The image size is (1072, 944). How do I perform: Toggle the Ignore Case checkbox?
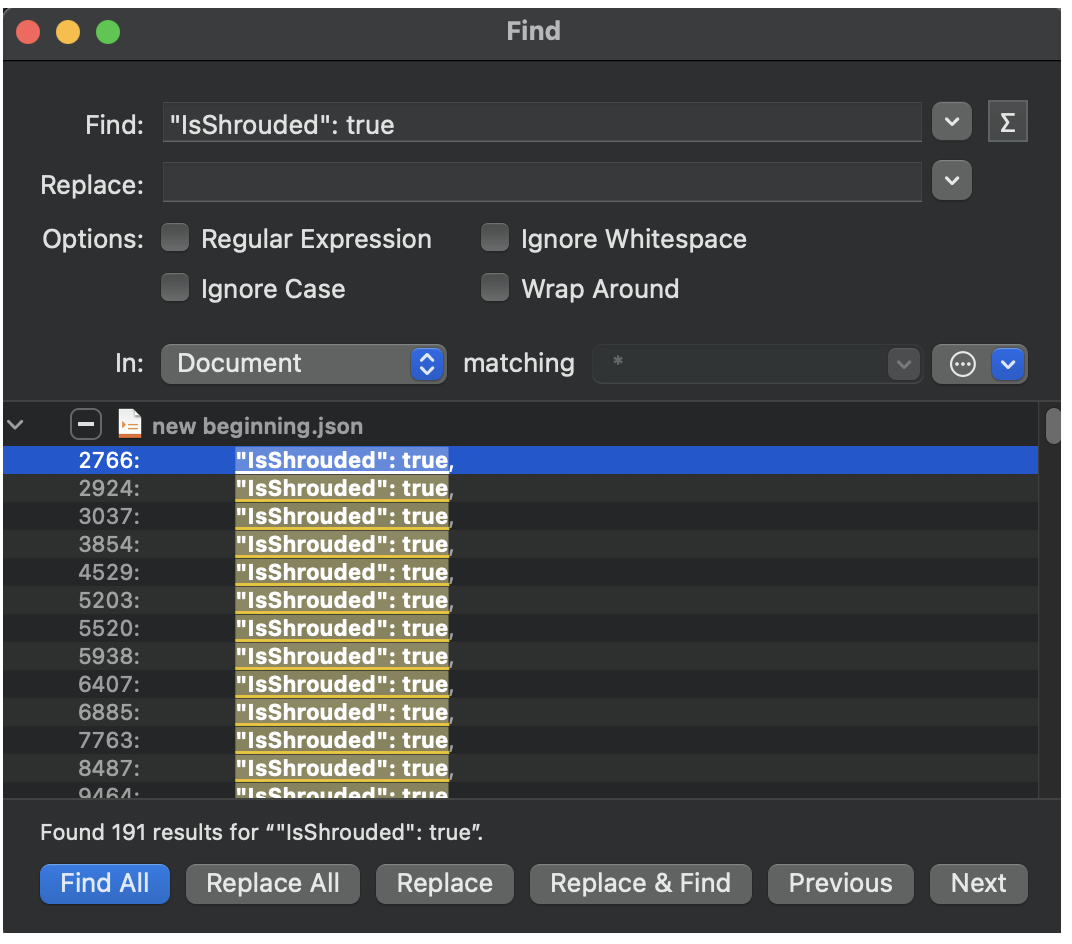[x=175, y=289]
